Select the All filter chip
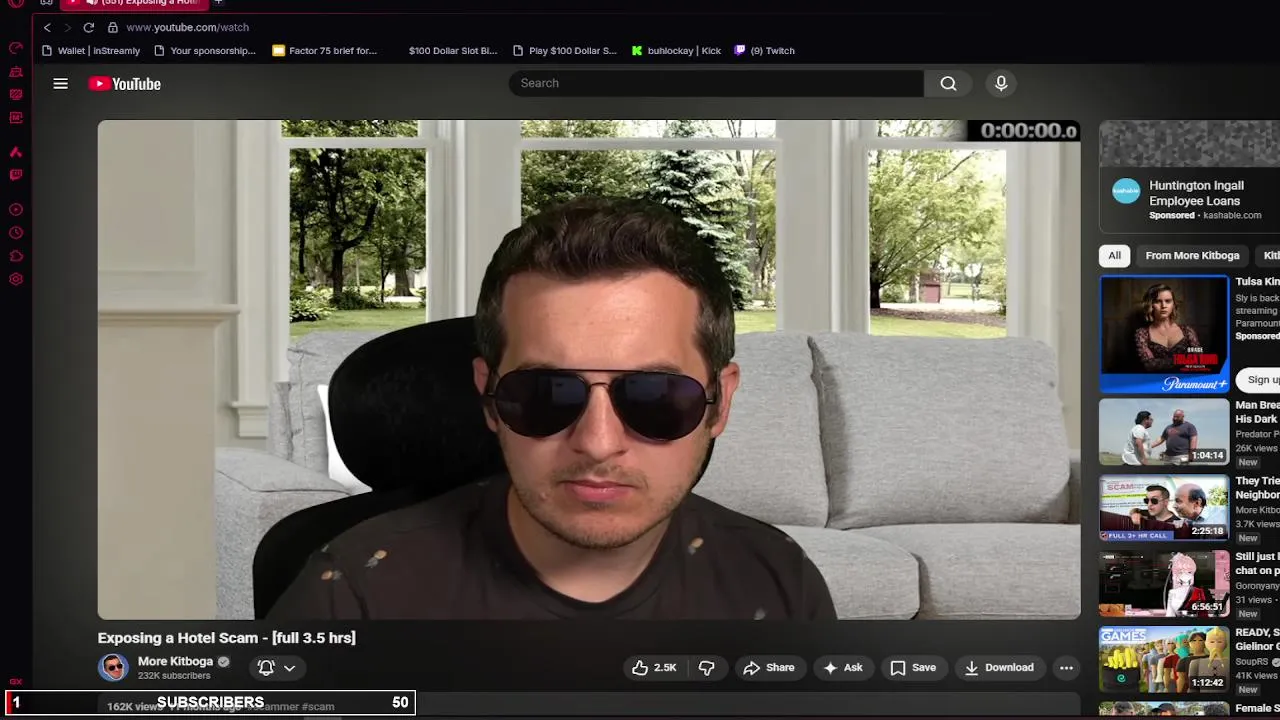Screen dimensions: 1280x720 (1114, 256)
